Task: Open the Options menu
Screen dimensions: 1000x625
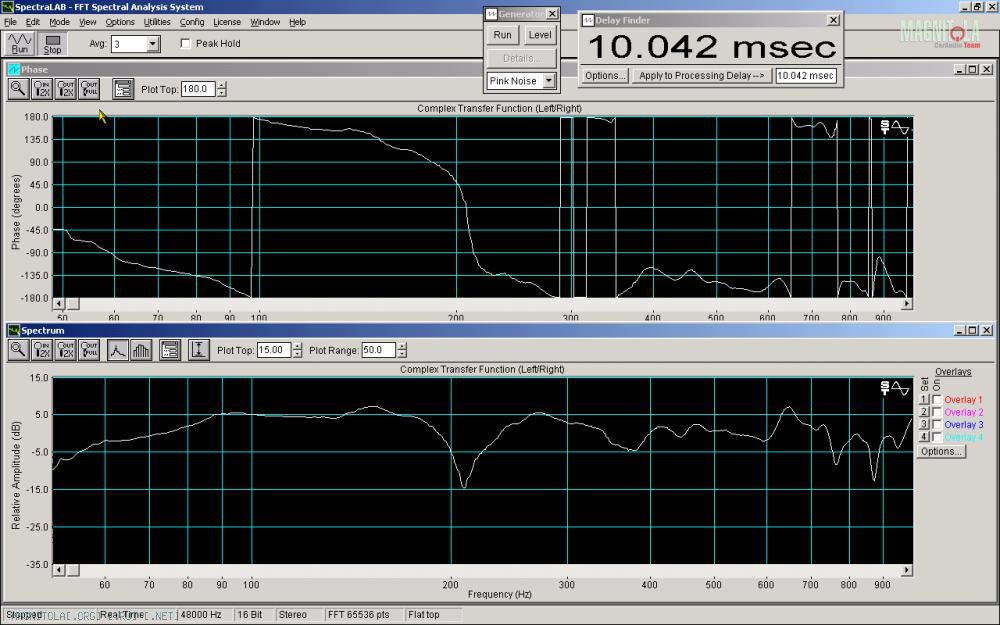Action: (120, 22)
